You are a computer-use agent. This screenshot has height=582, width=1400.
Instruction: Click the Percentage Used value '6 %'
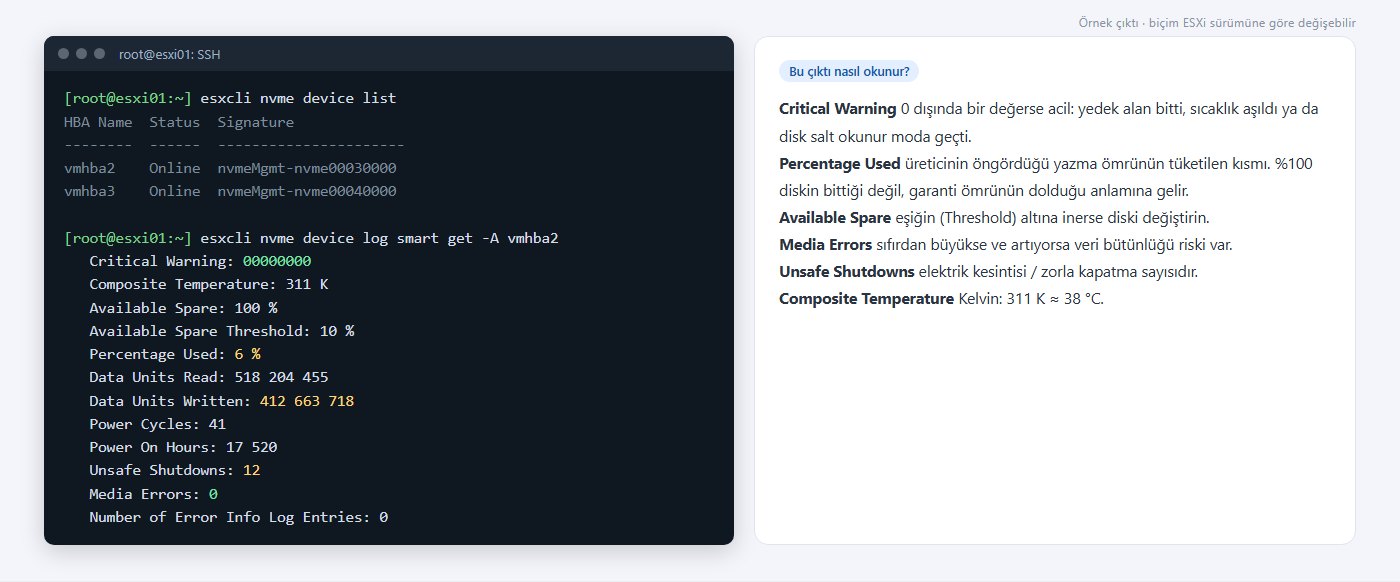[x=247, y=354]
